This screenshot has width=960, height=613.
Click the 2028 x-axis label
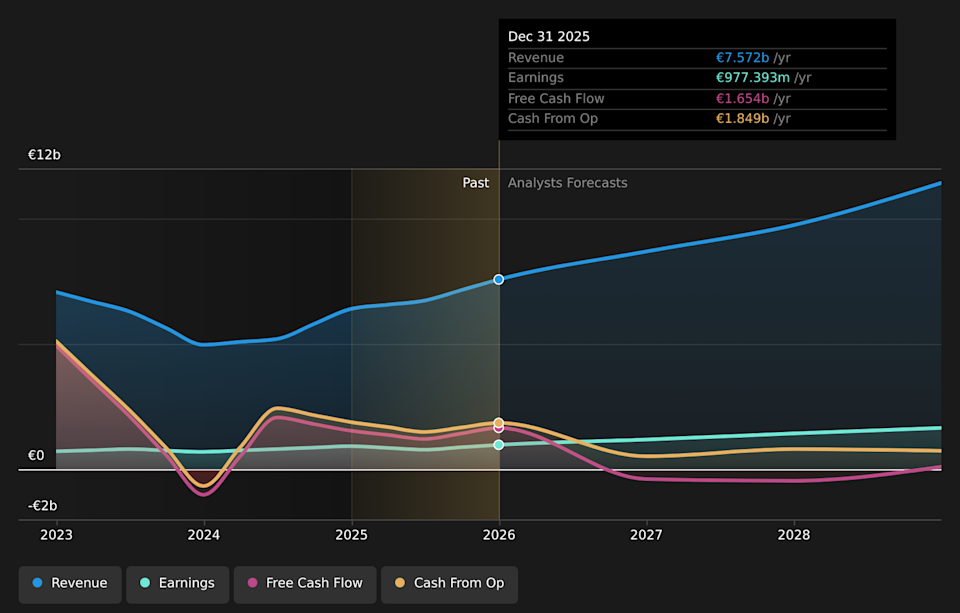tap(794, 535)
